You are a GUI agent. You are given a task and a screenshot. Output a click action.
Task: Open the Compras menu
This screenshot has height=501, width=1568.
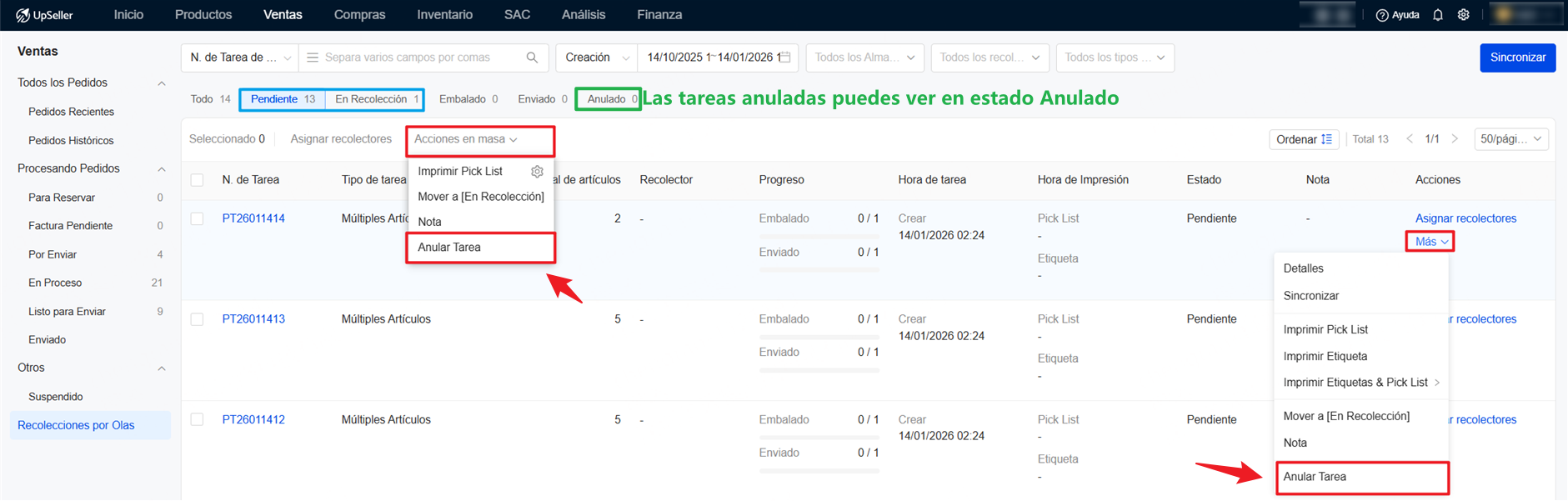pyautogui.click(x=359, y=15)
